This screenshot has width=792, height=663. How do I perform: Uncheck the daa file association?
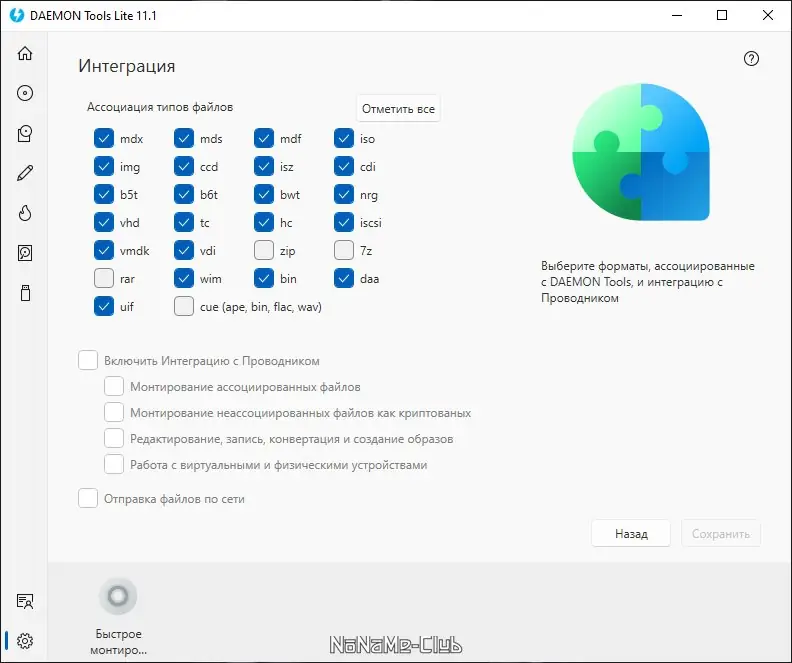point(344,278)
